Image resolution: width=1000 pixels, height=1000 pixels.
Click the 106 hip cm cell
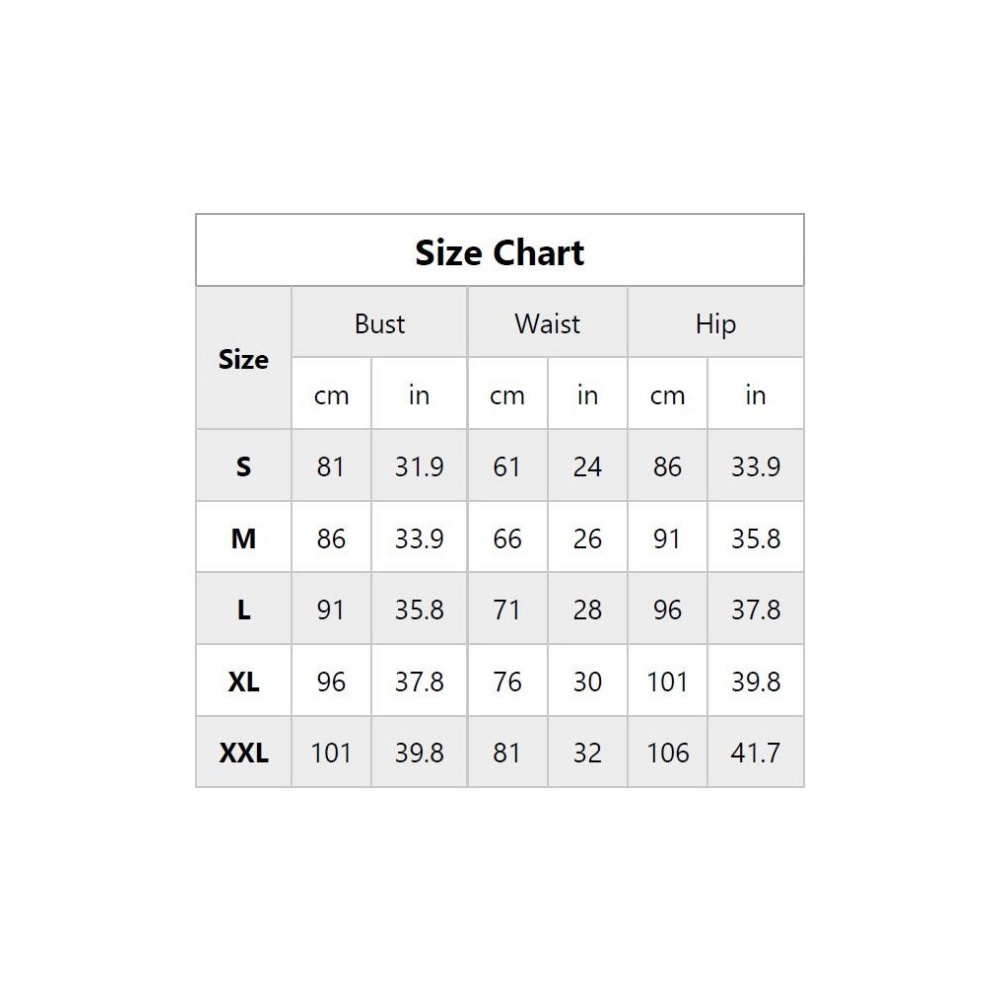coord(667,752)
